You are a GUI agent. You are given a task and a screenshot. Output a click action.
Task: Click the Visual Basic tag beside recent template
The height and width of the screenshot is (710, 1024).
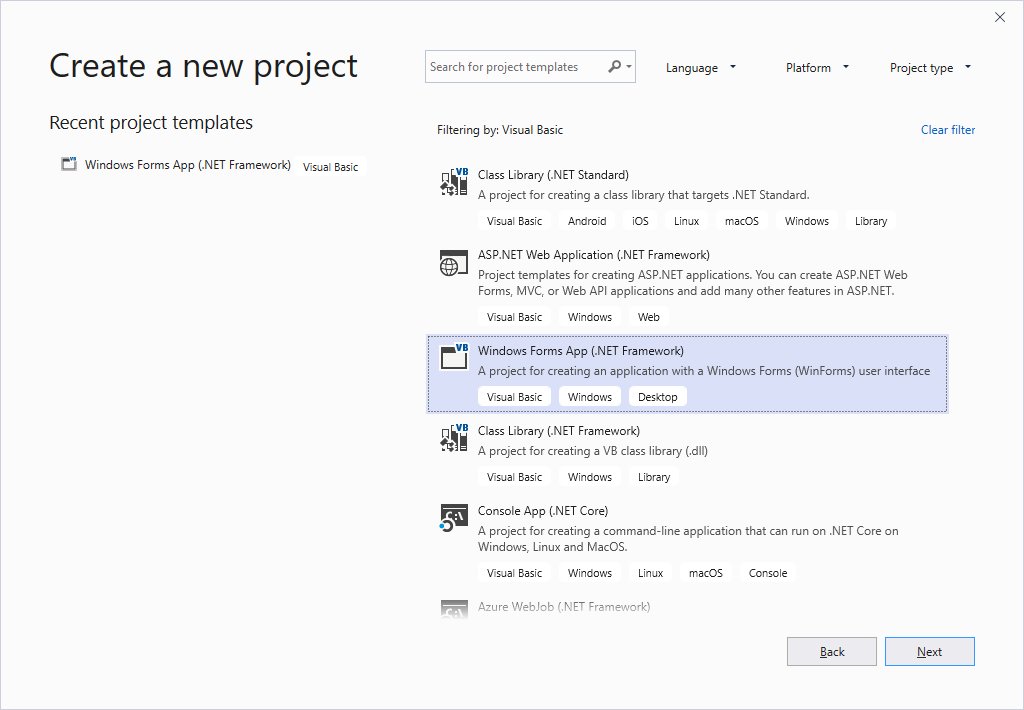click(x=330, y=167)
